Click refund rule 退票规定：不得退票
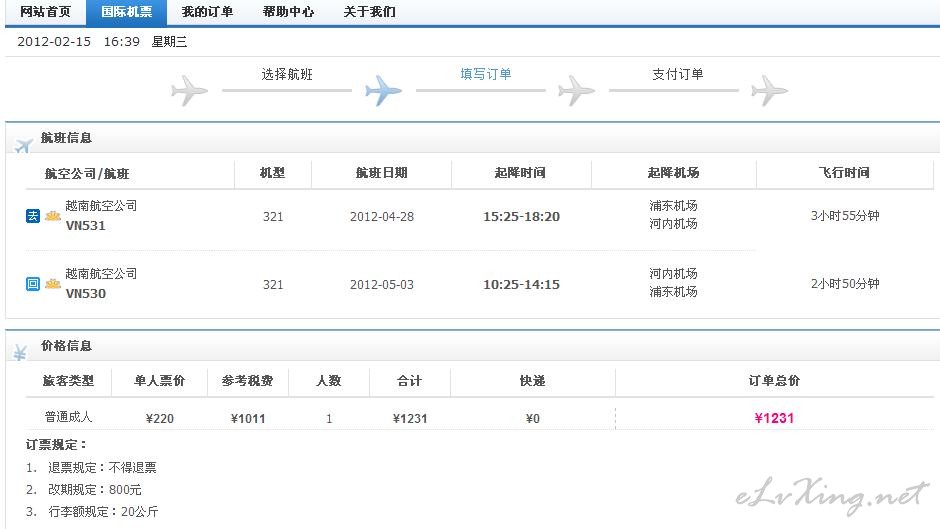Image resolution: width=940 pixels, height=529 pixels. 102,467
